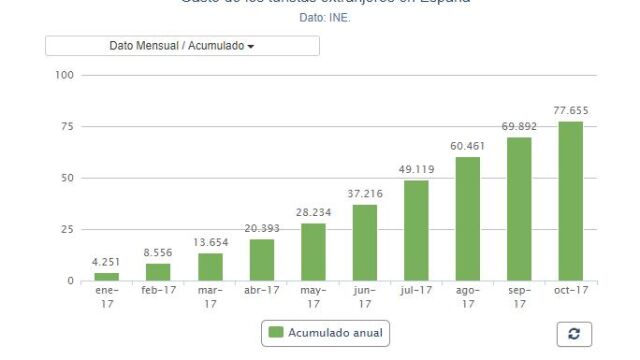Click the value label 37.216
Image resolution: width=640 pixels, height=360 pixels.
[365, 194]
